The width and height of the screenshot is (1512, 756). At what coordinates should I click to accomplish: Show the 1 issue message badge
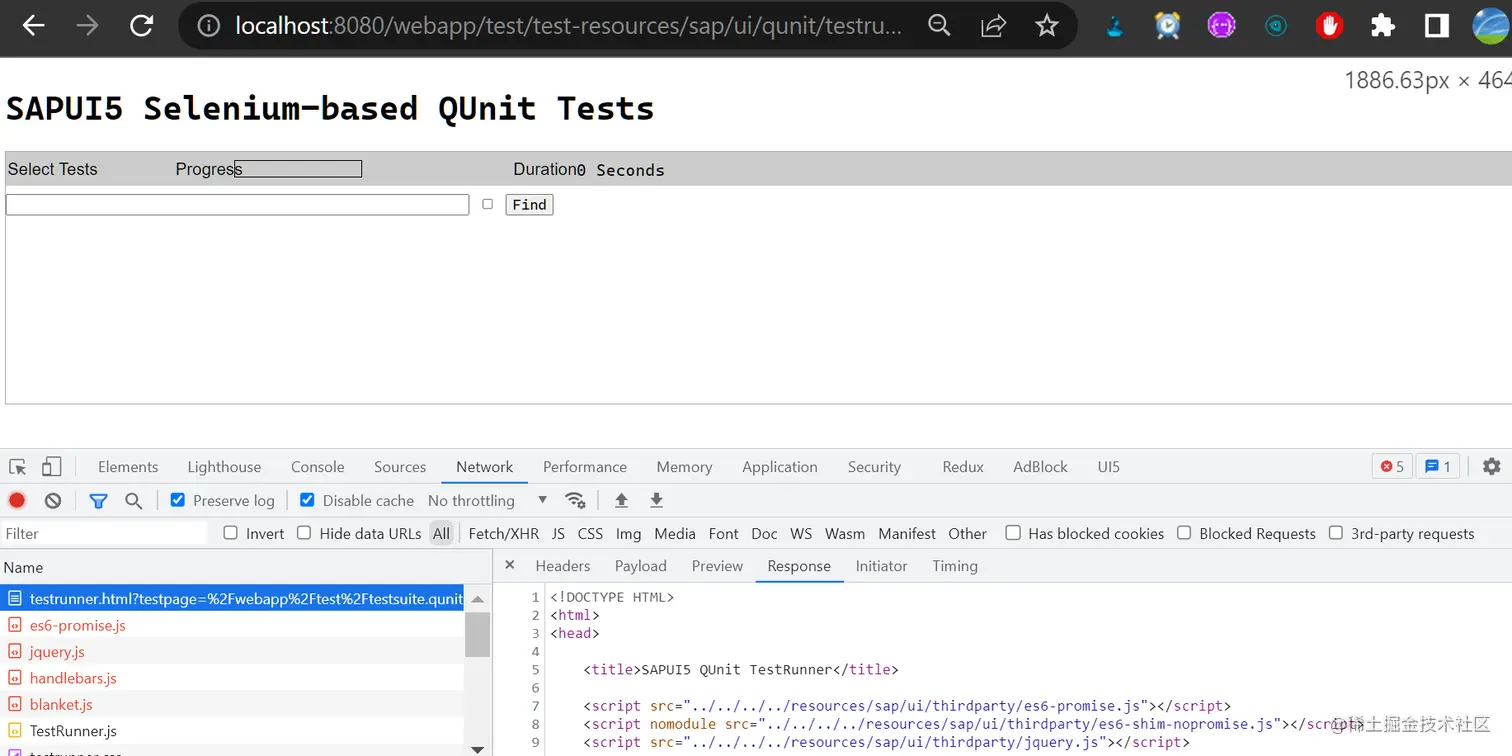pyautogui.click(x=1437, y=466)
